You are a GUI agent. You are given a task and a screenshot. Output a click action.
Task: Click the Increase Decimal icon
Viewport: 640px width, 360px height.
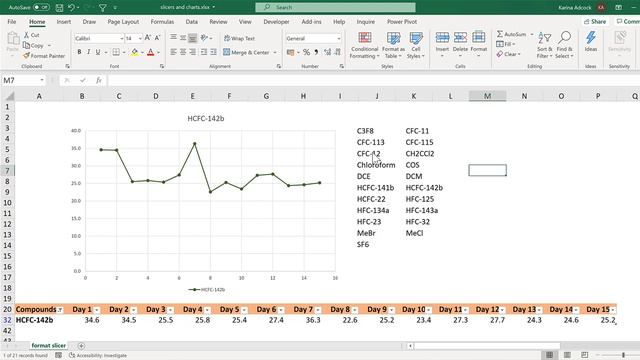click(327, 52)
